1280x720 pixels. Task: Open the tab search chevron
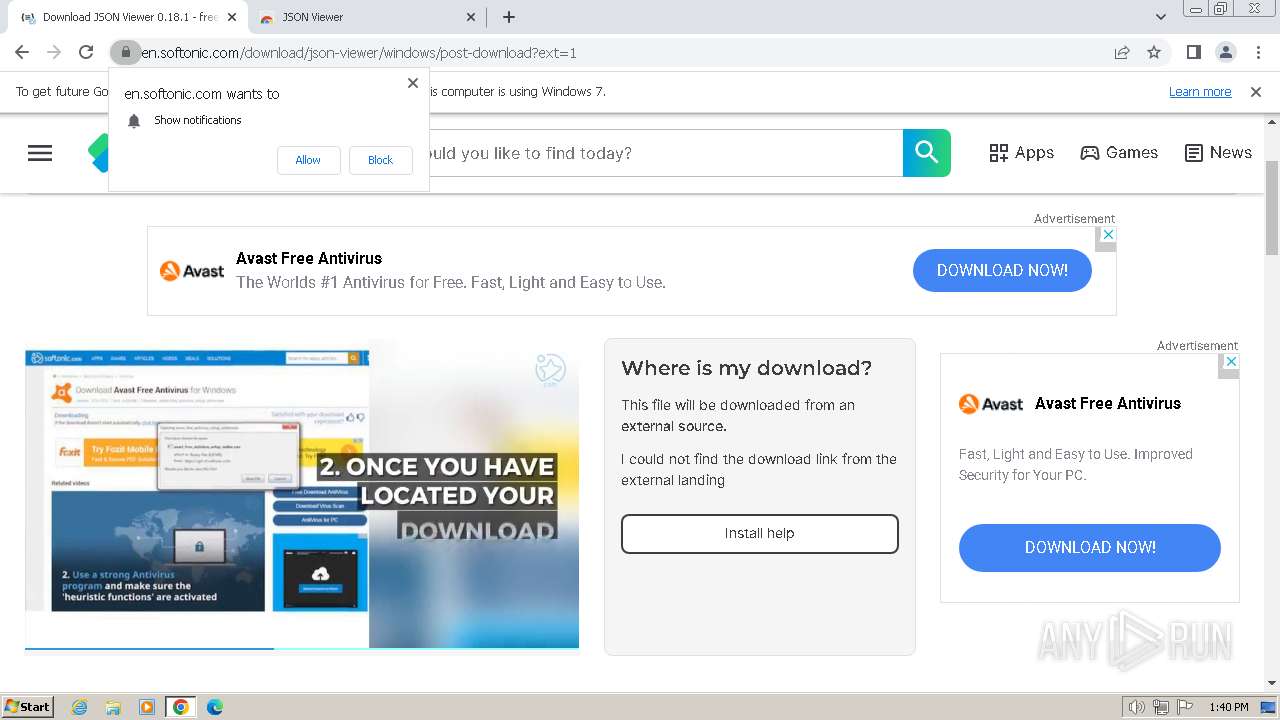[1160, 17]
